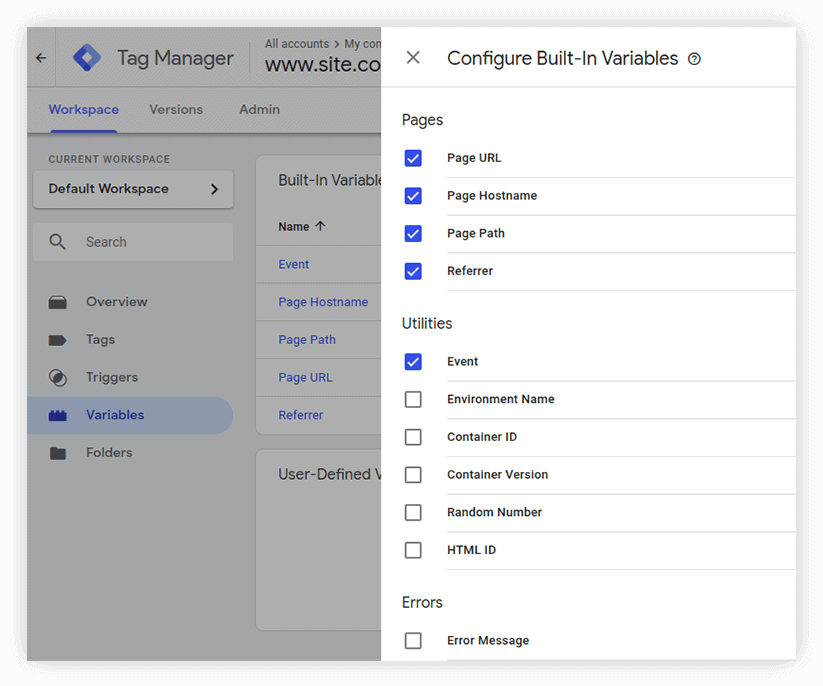The width and height of the screenshot is (823, 686).
Task: Close the Configure Built-In Variables panel
Action: click(413, 58)
